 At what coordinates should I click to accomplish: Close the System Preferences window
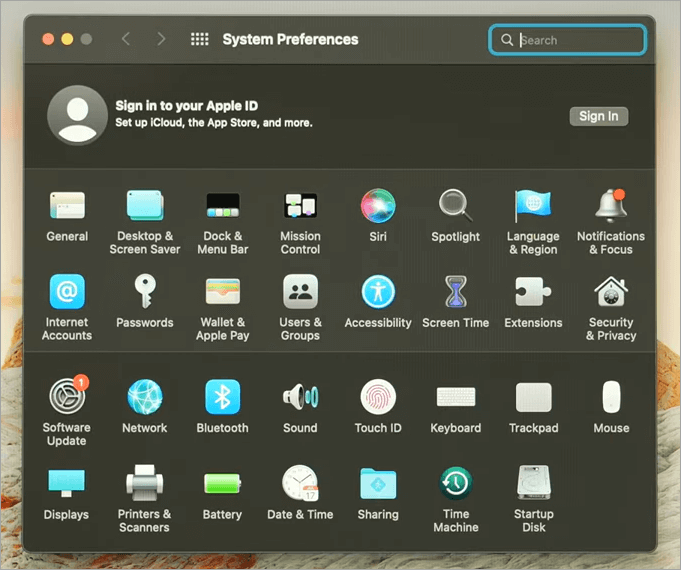[x=48, y=39]
